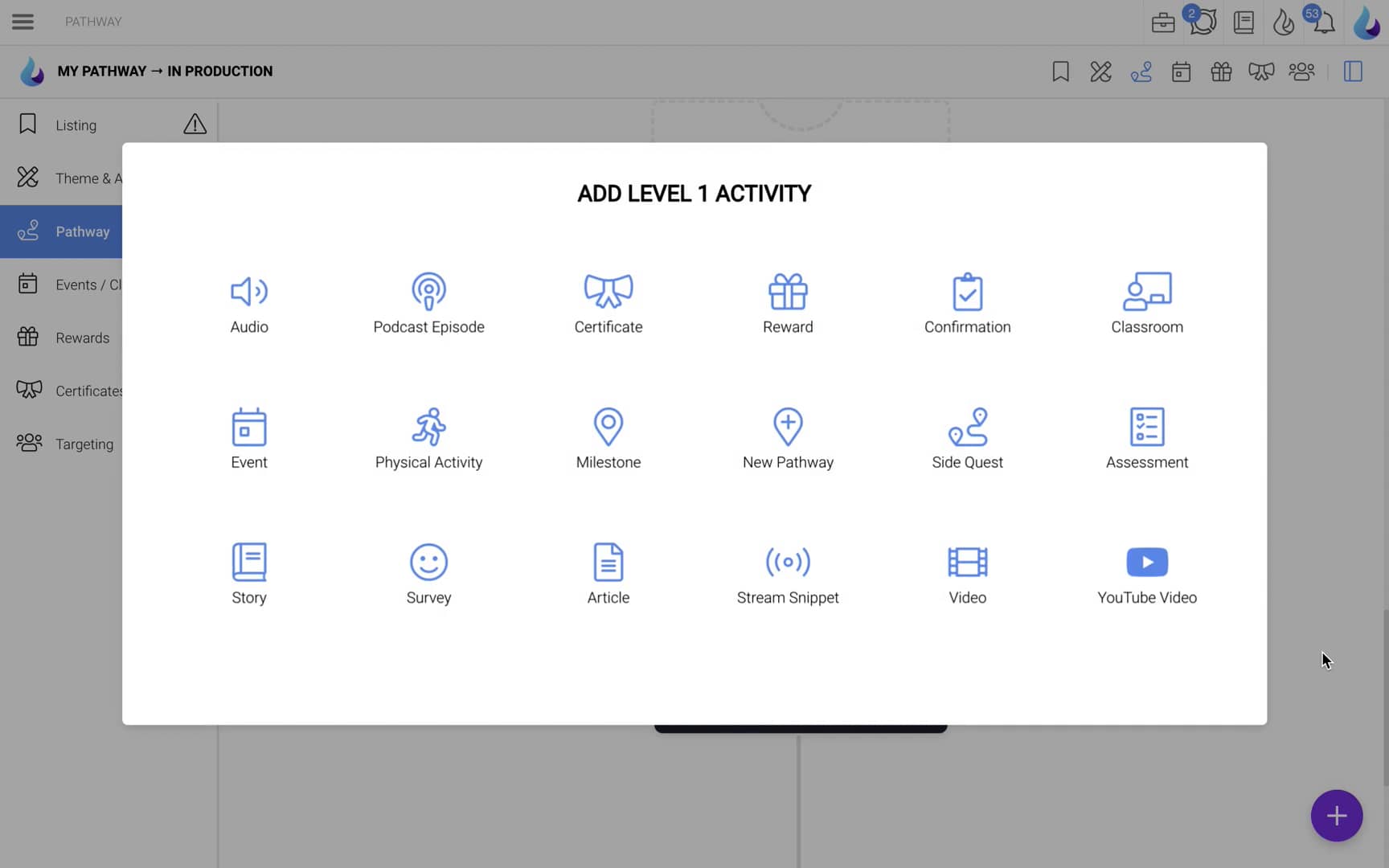Open MY PATHWAY IN PRODUCTION breadcrumb

coord(164,71)
